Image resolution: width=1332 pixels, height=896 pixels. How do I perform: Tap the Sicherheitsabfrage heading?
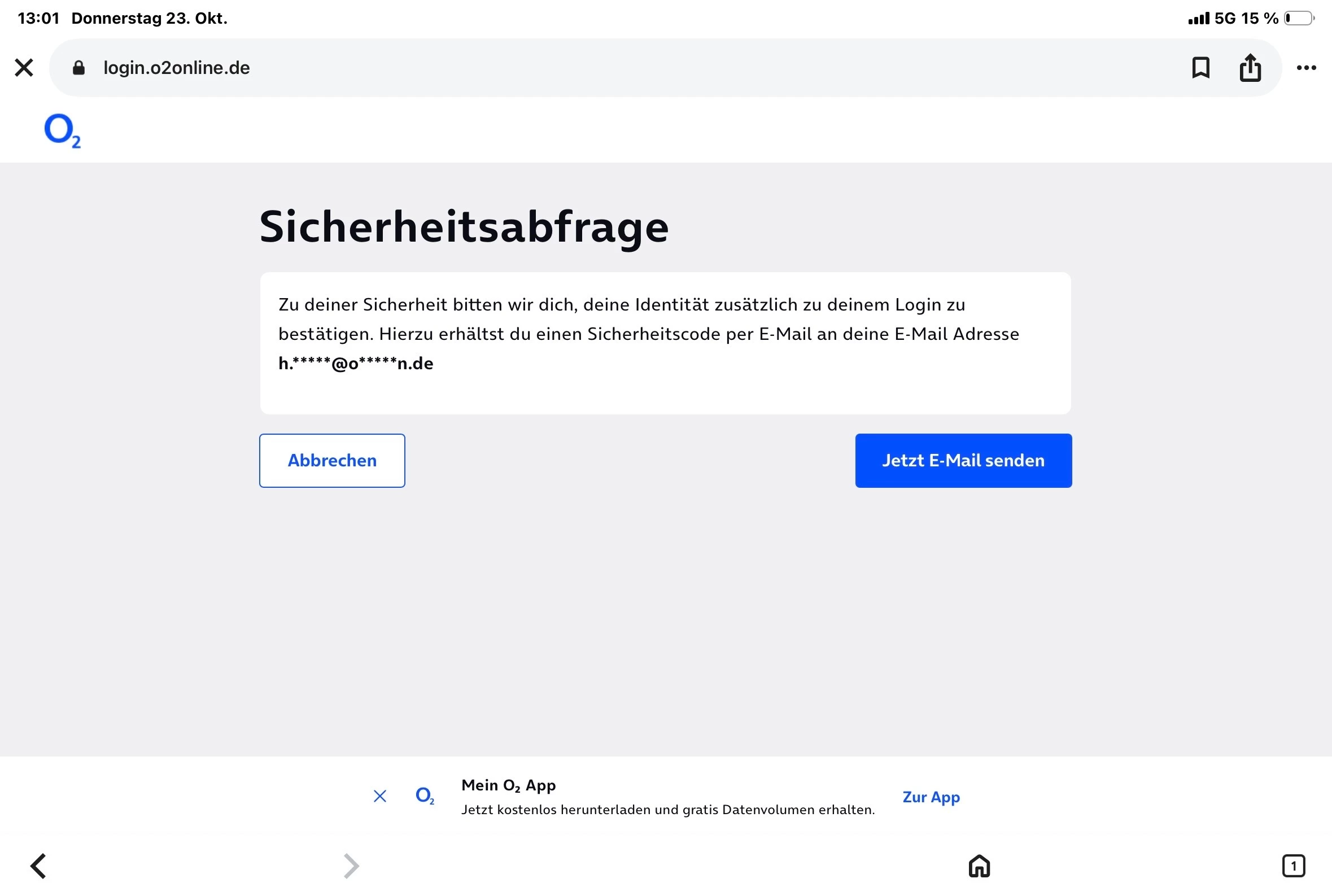point(464,227)
